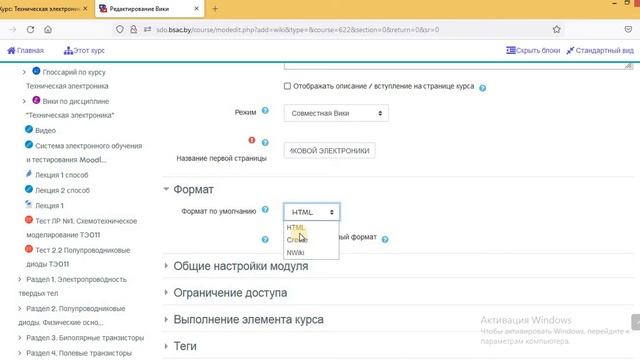Click the Глоссарий item icon
The width and height of the screenshot is (640, 360).
(36, 71)
